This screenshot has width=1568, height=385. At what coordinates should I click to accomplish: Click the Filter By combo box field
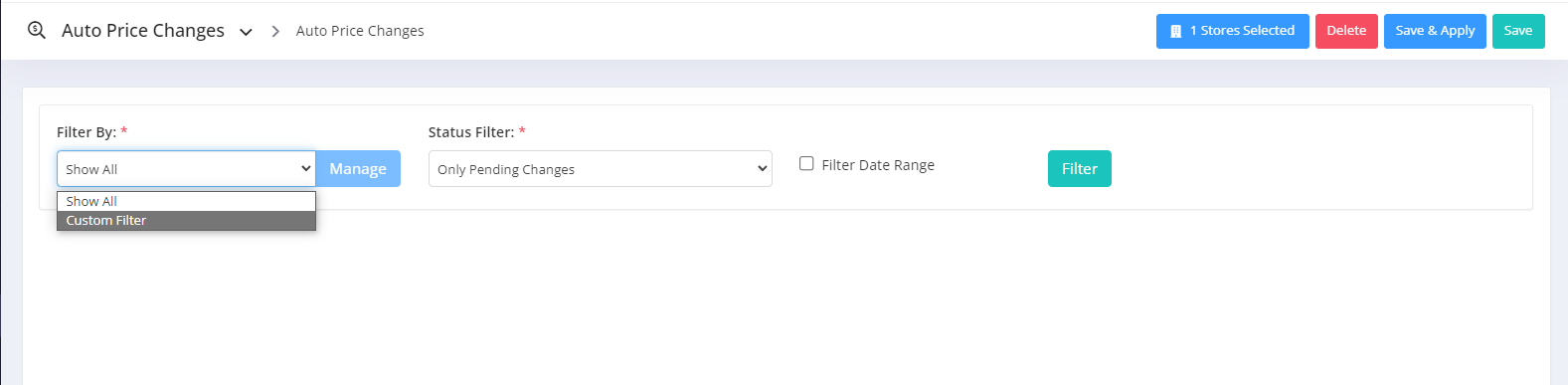pos(186,168)
